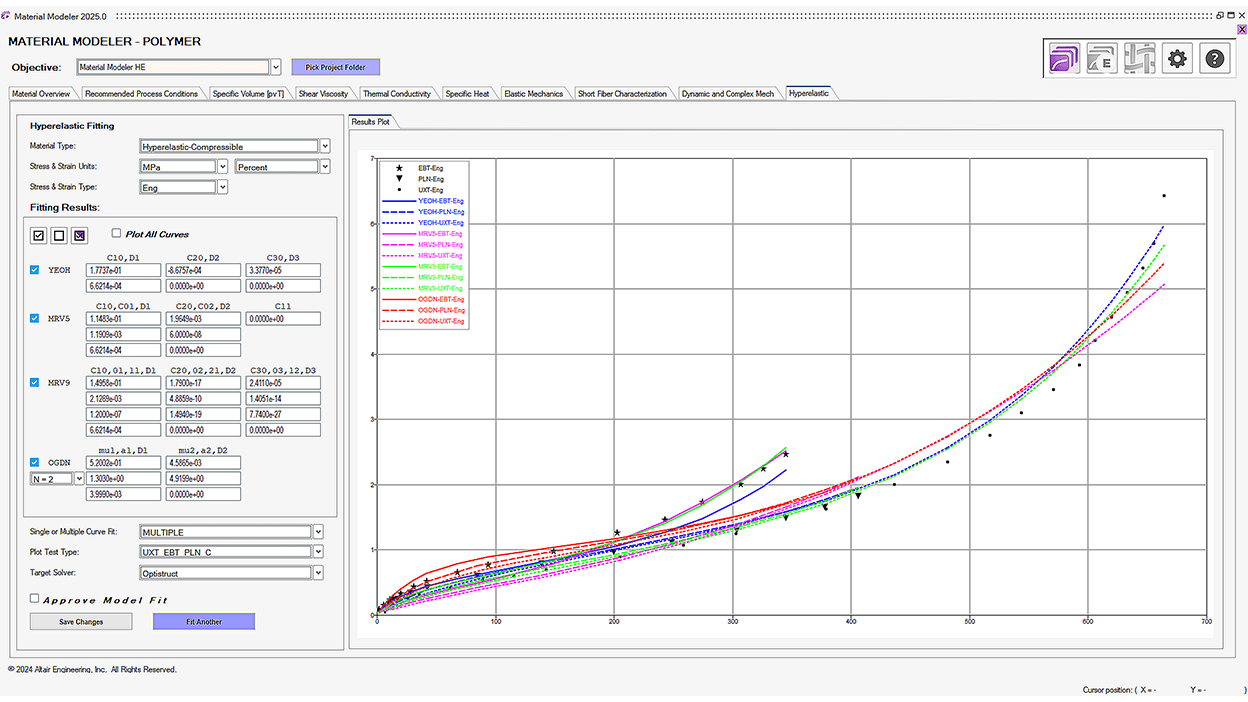
Task: Click the deselect-all empty box icon
Action: click(x=59, y=235)
